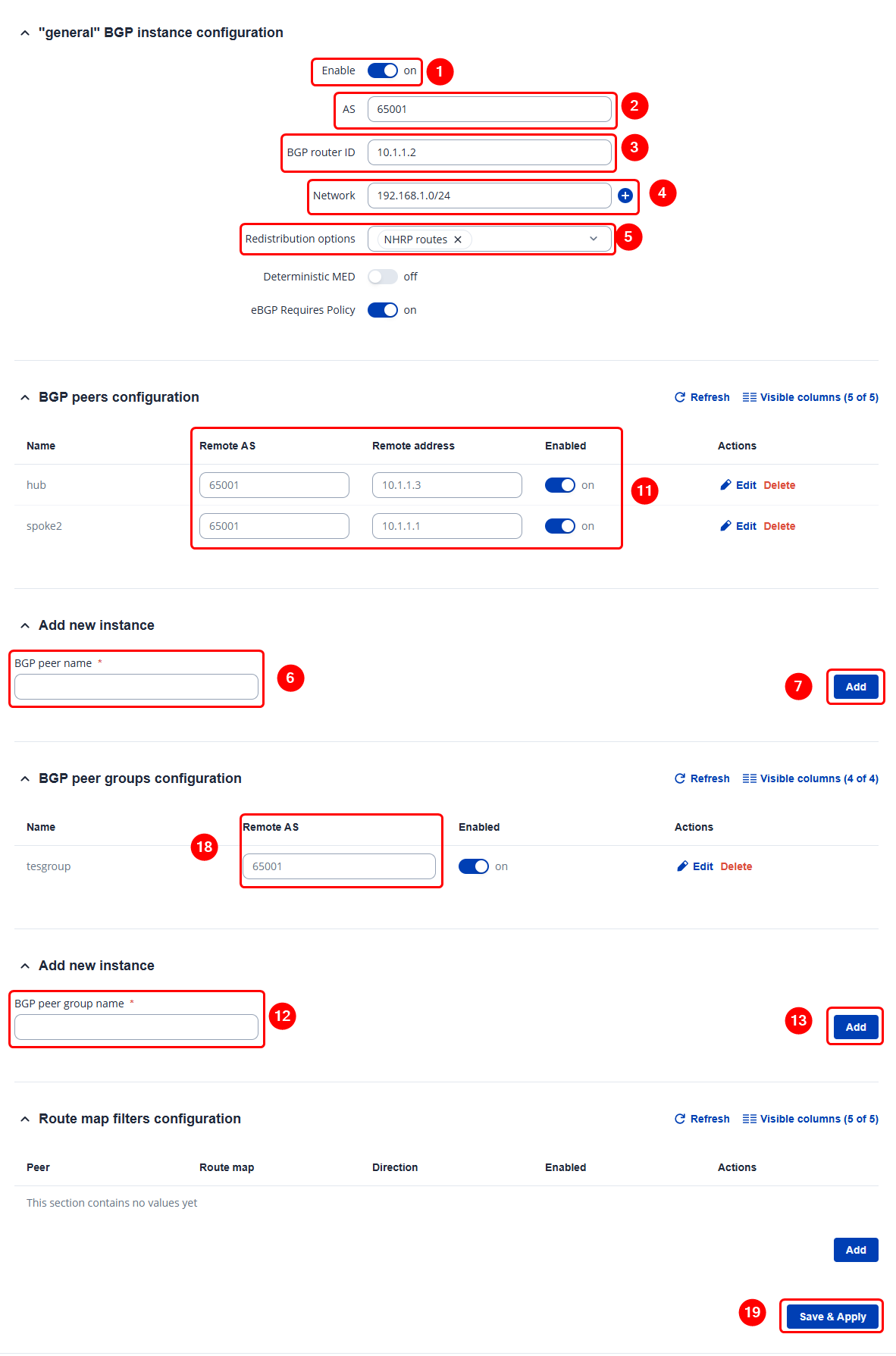Click the plus icon to add a Network entry
This screenshot has width=896, height=1356.
click(x=625, y=196)
